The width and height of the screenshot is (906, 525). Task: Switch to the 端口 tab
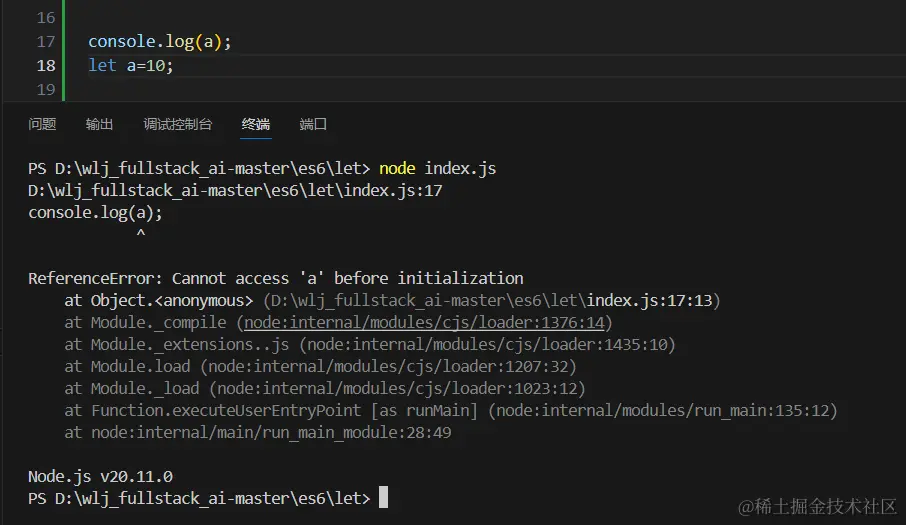pos(313,124)
